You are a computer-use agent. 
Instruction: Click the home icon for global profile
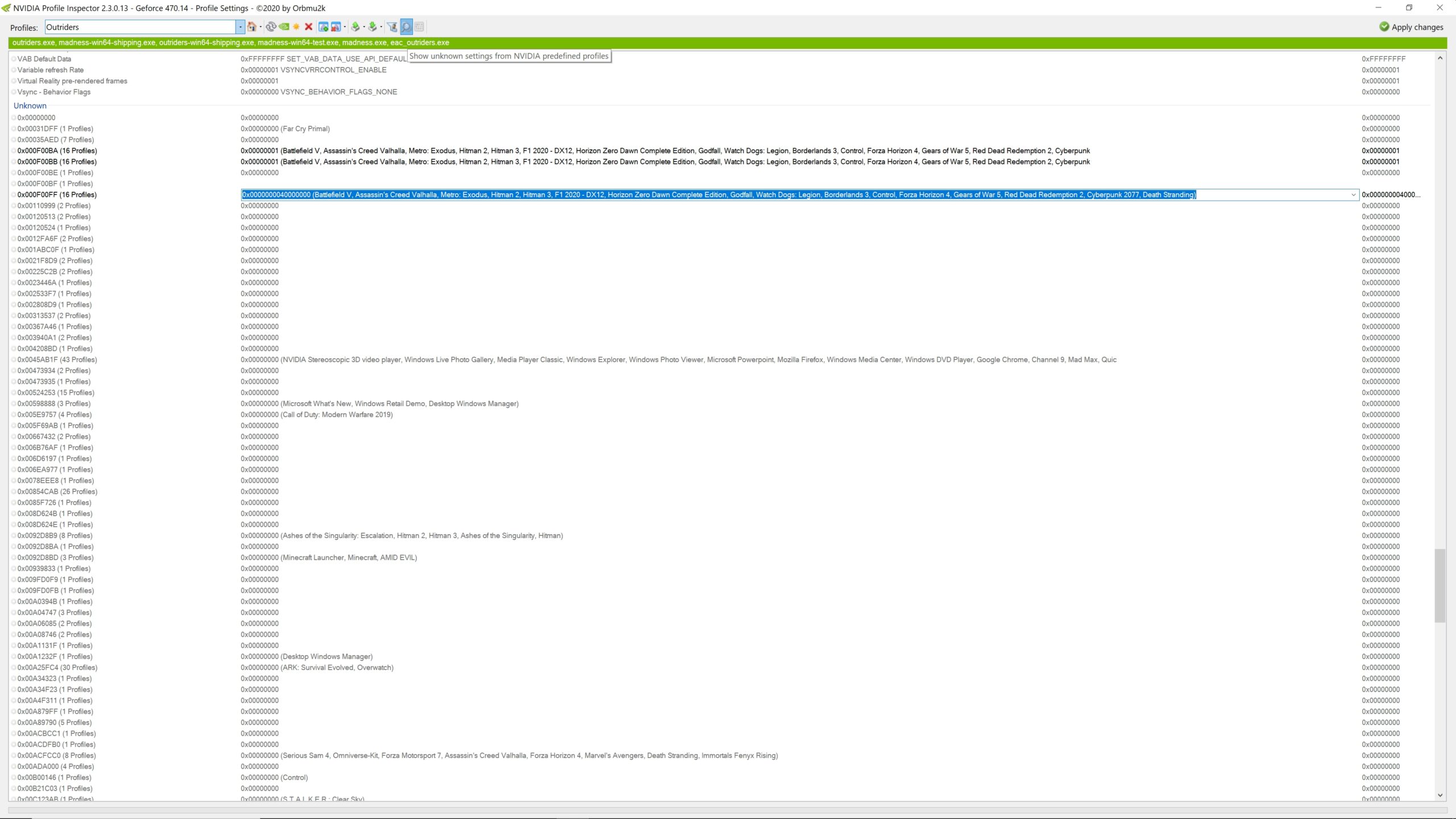click(x=252, y=27)
